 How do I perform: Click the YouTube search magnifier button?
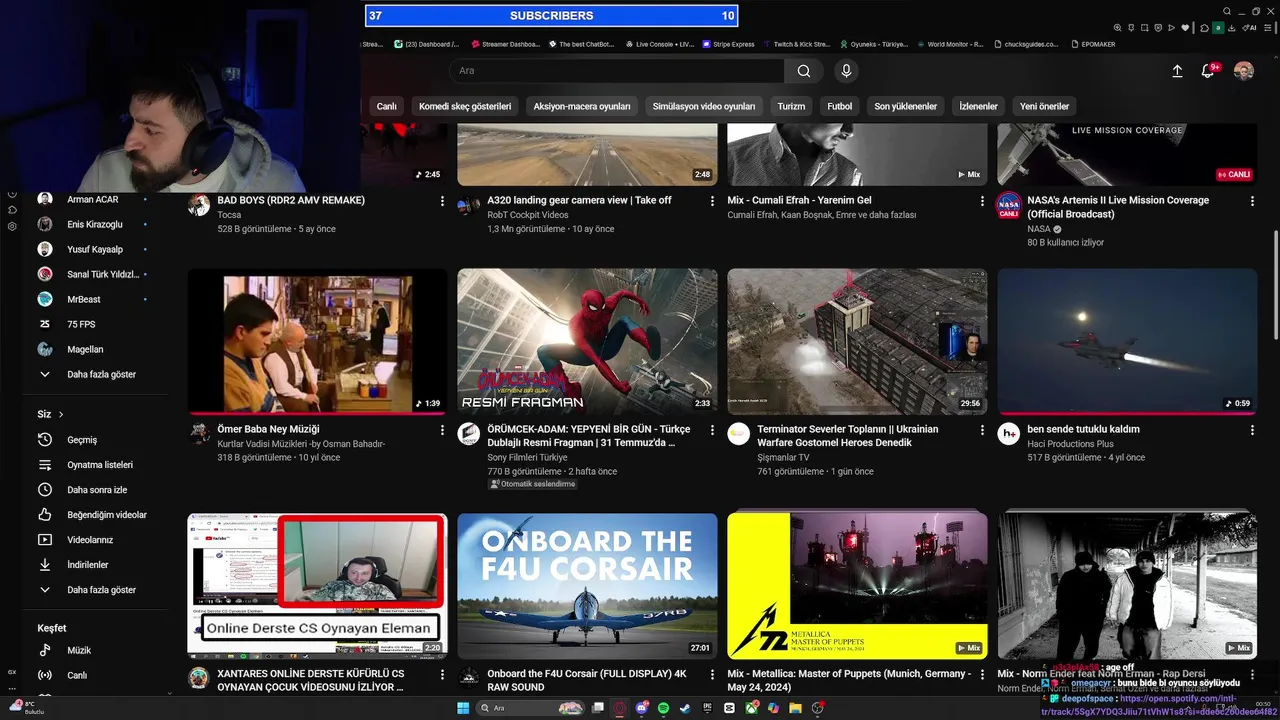pyautogui.click(x=804, y=71)
